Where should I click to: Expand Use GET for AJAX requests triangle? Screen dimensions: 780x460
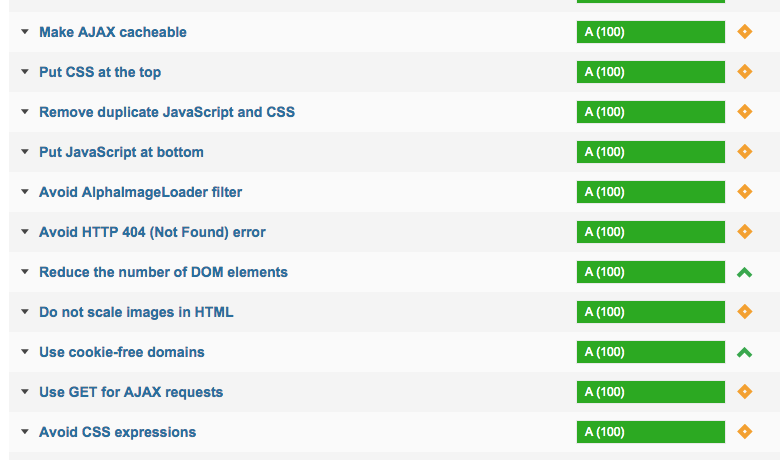click(x=25, y=392)
